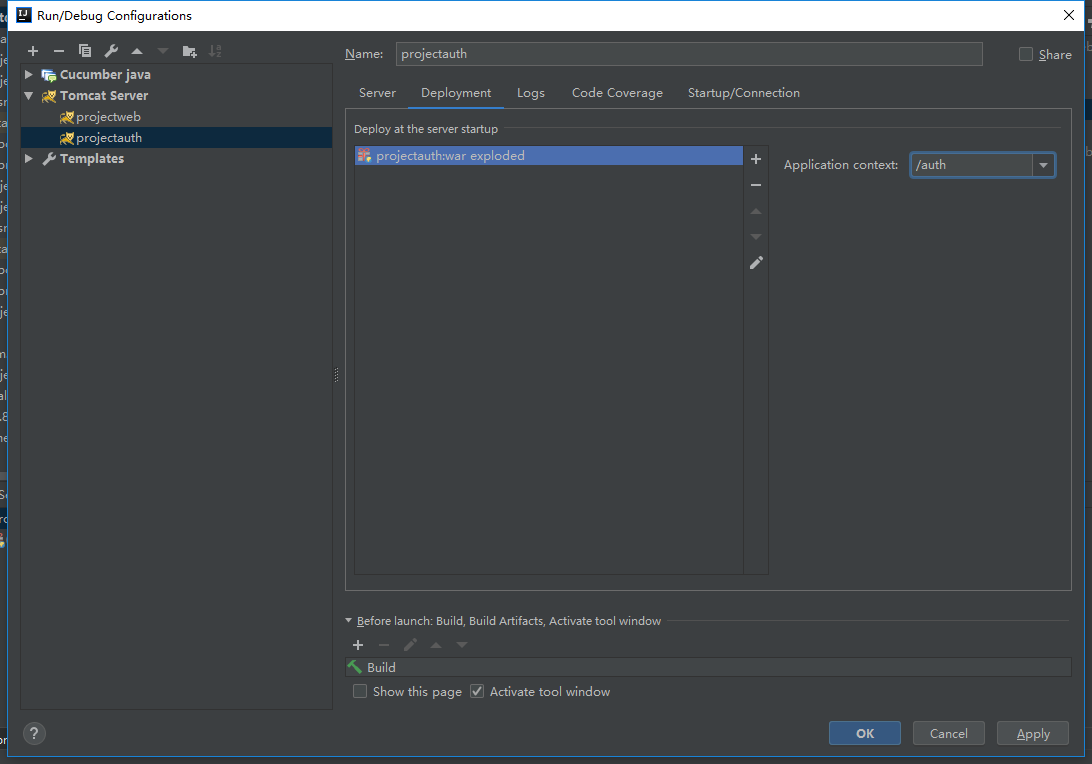Remove artifact from deployment list
The image size is (1092, 764).
(756, 185)
